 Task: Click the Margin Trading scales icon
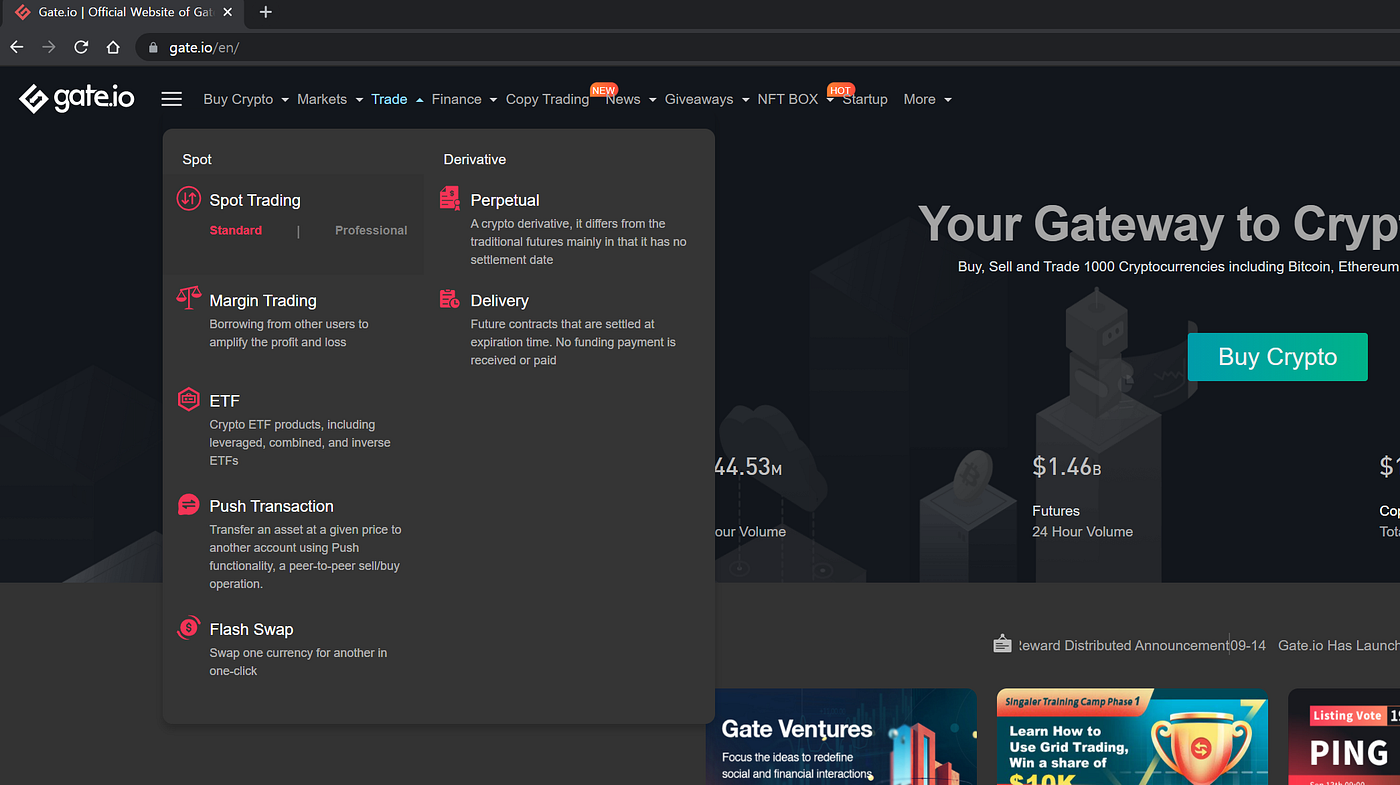point(189,297)
